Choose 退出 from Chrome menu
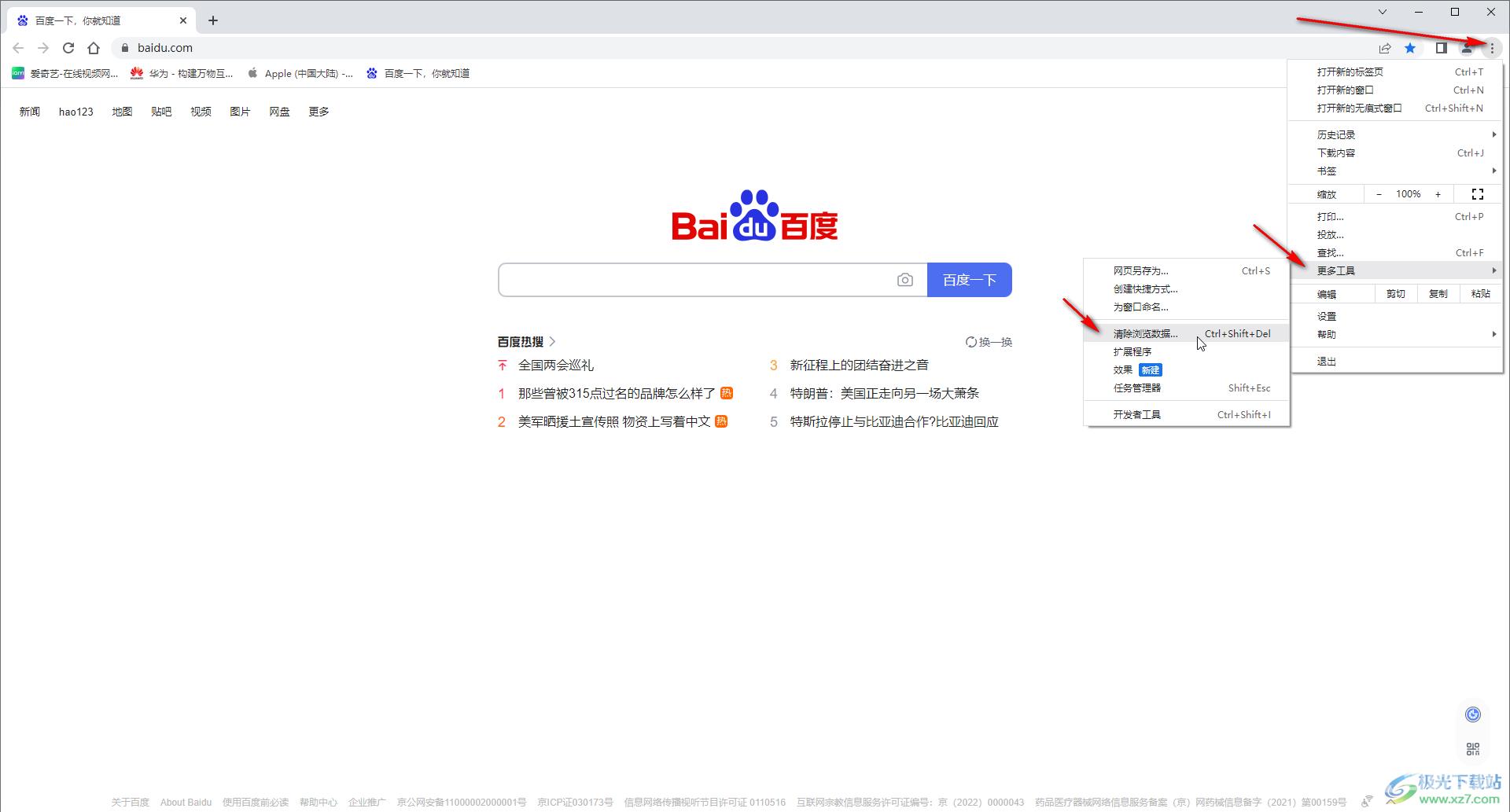The image size is (1510, 812). [1396, 361]
